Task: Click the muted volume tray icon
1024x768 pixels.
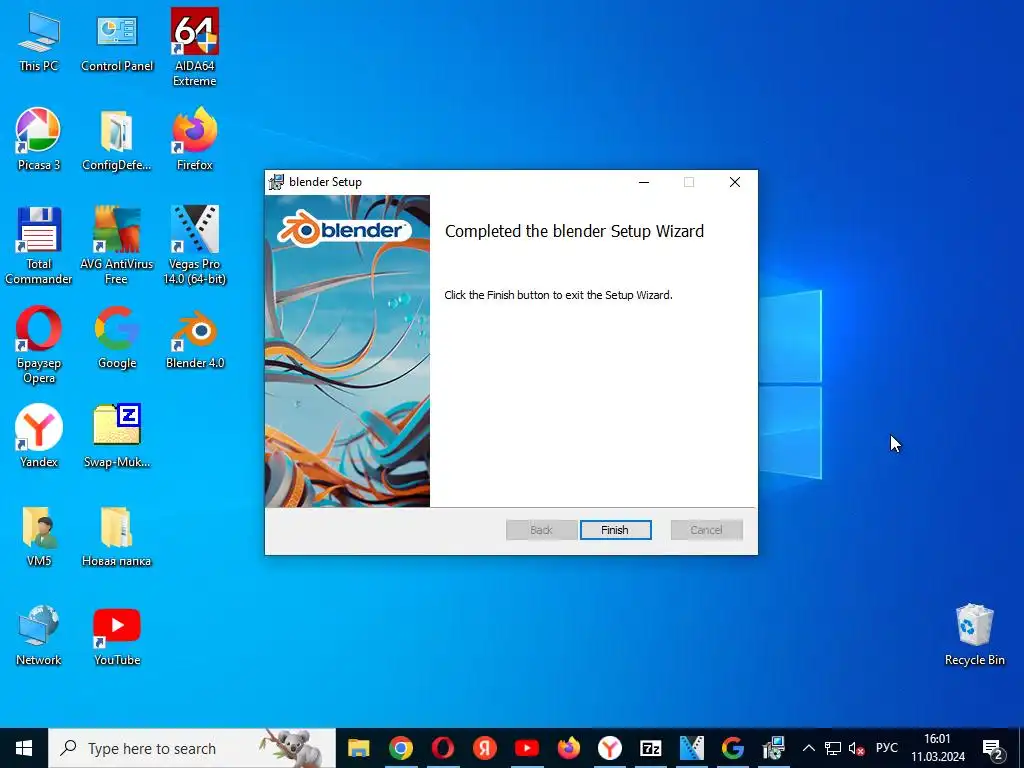Action: 856,748
